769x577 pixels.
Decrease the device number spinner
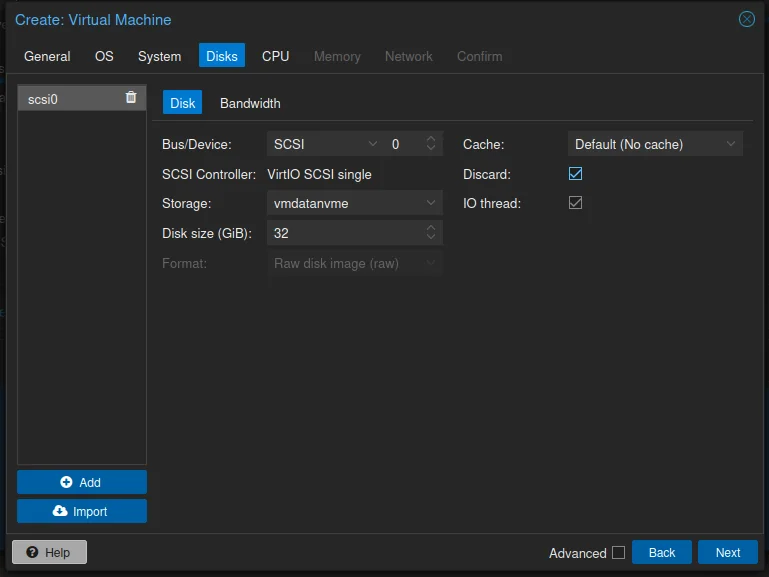(x=431, y=149)
